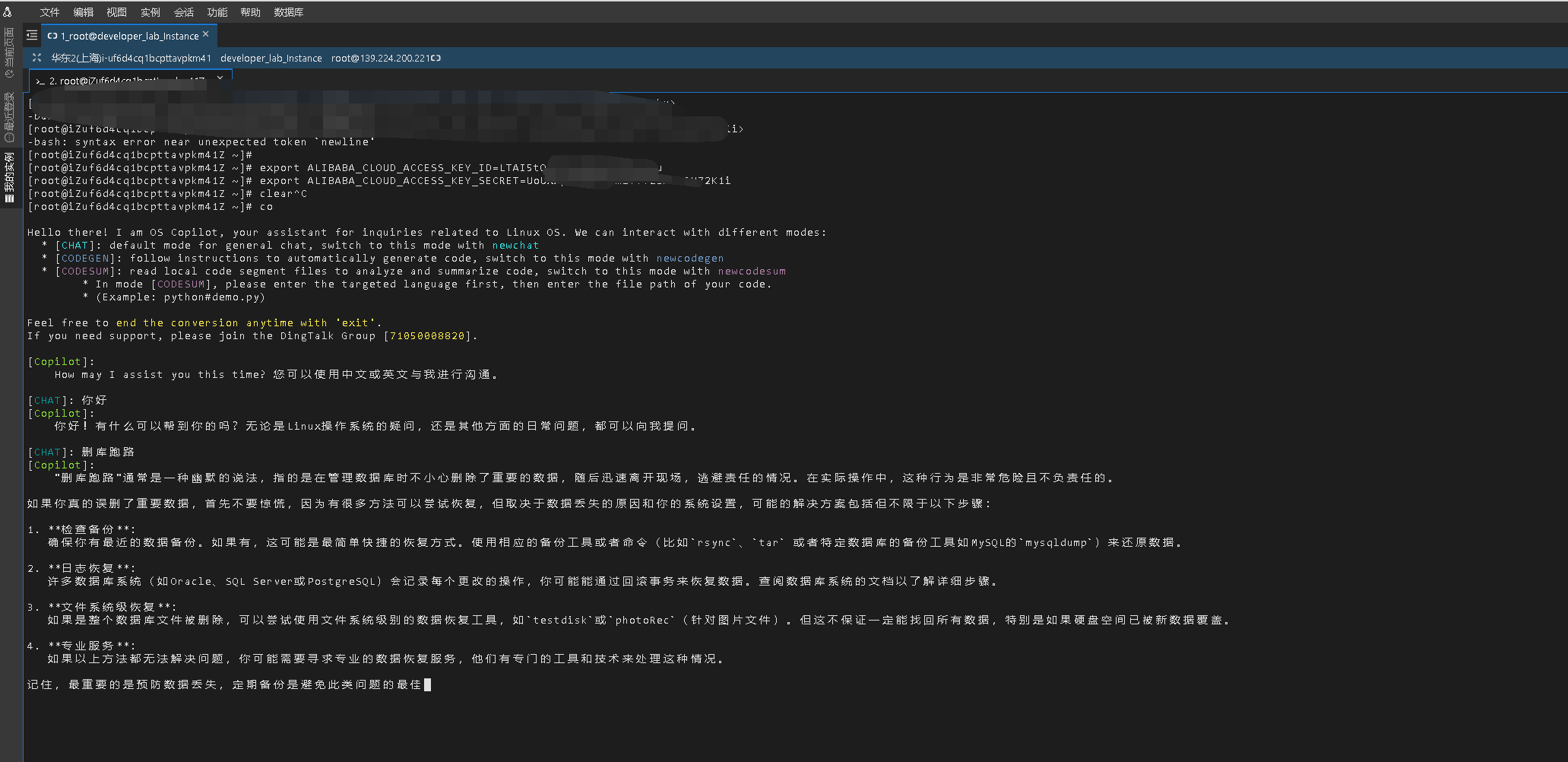The width and height of the screenshot is (1568, 762).
Task: Open the 我的实例 sidebar panel
Action: tap(10, 175)
